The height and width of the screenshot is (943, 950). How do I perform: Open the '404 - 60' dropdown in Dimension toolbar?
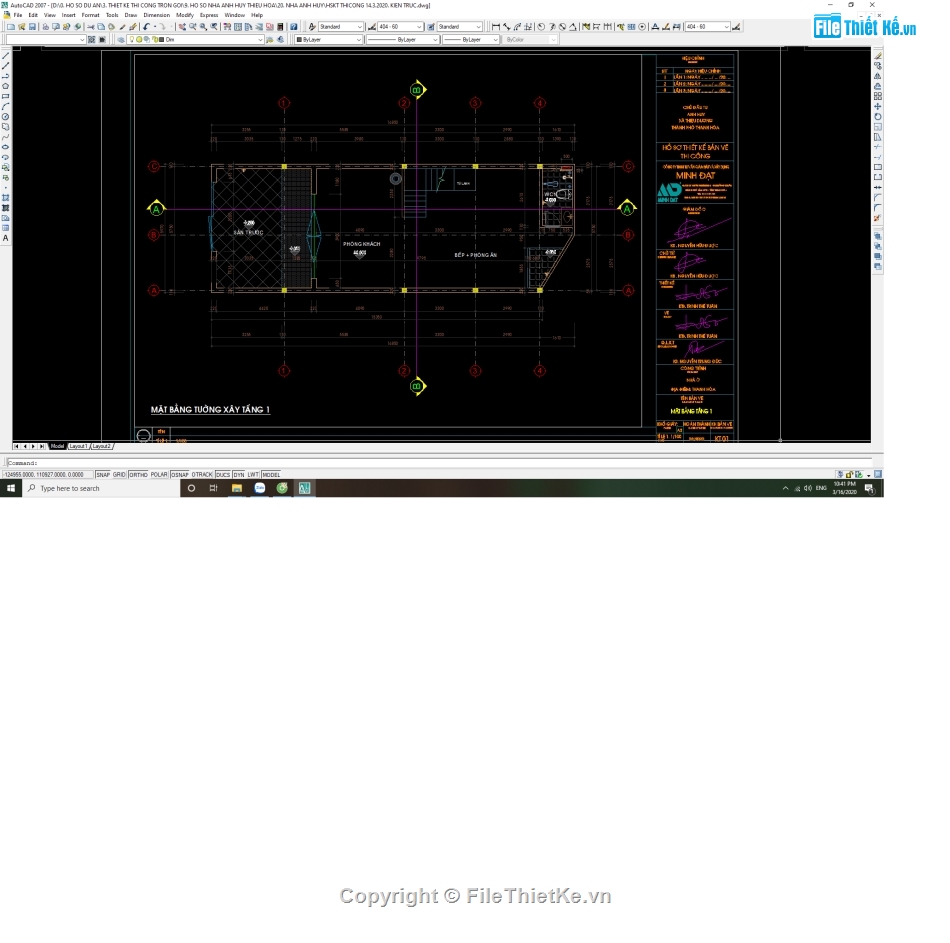708,27
